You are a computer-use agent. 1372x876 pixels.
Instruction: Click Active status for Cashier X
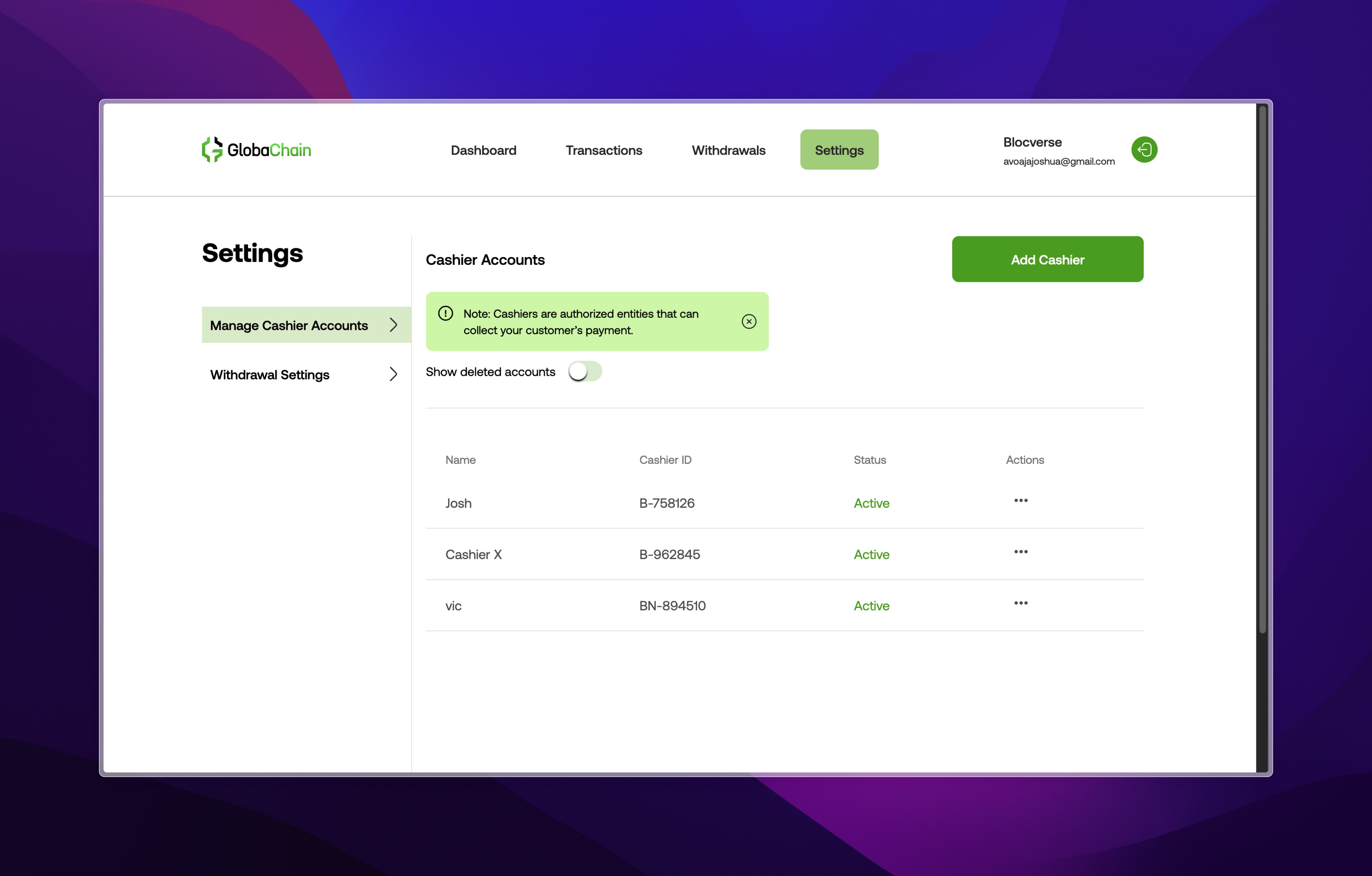871,555
